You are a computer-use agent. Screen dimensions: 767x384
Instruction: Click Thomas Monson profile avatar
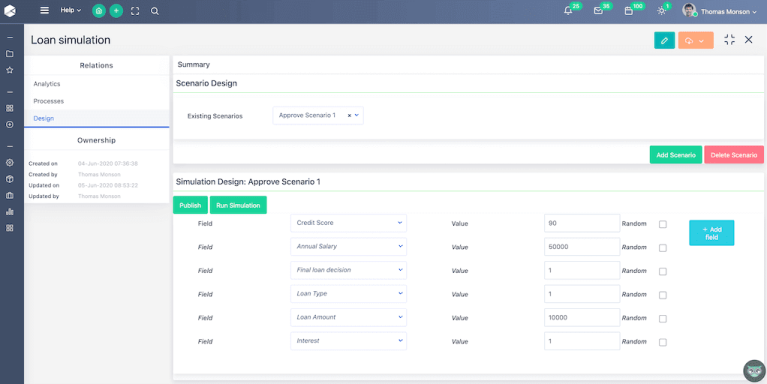point(689,10)
